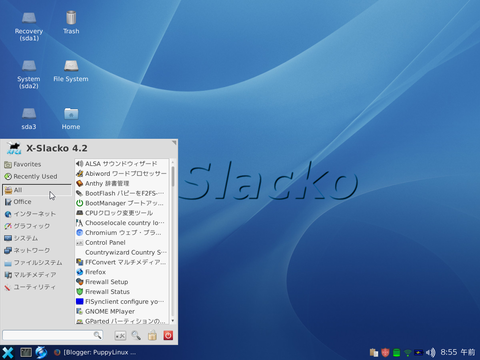Open Control Panel from the list

[121, 242]
